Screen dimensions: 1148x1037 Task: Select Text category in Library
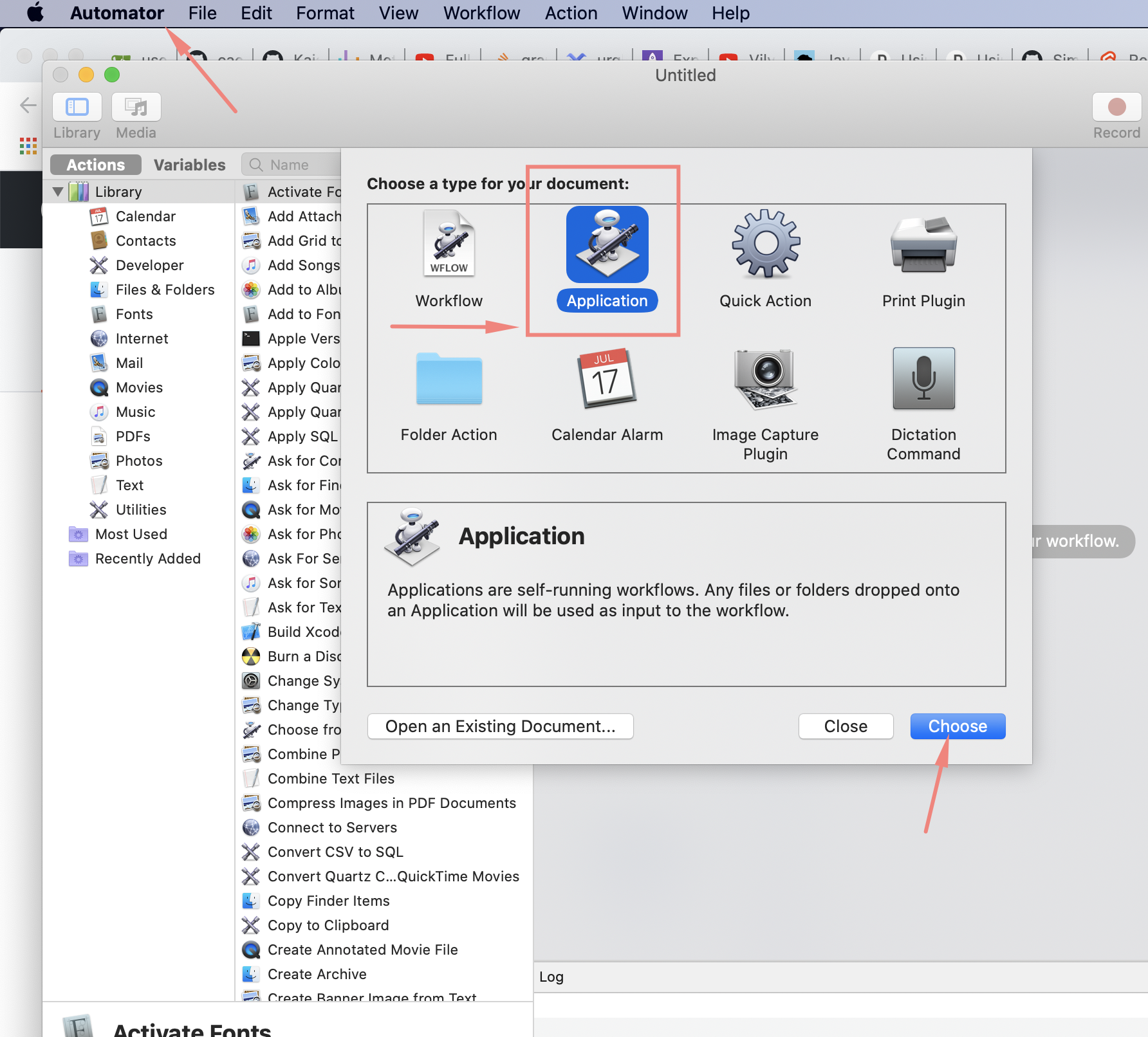tap(129, 485)
